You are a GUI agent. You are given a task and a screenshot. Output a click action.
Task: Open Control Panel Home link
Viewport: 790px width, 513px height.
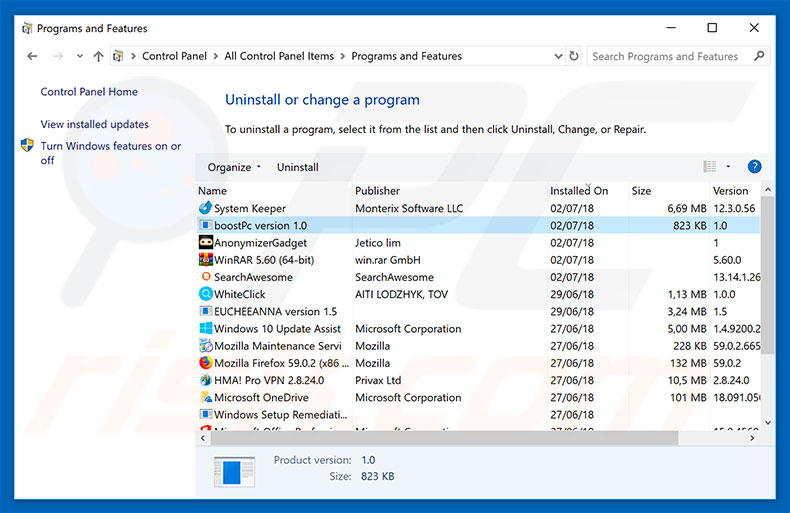point(89,92)
